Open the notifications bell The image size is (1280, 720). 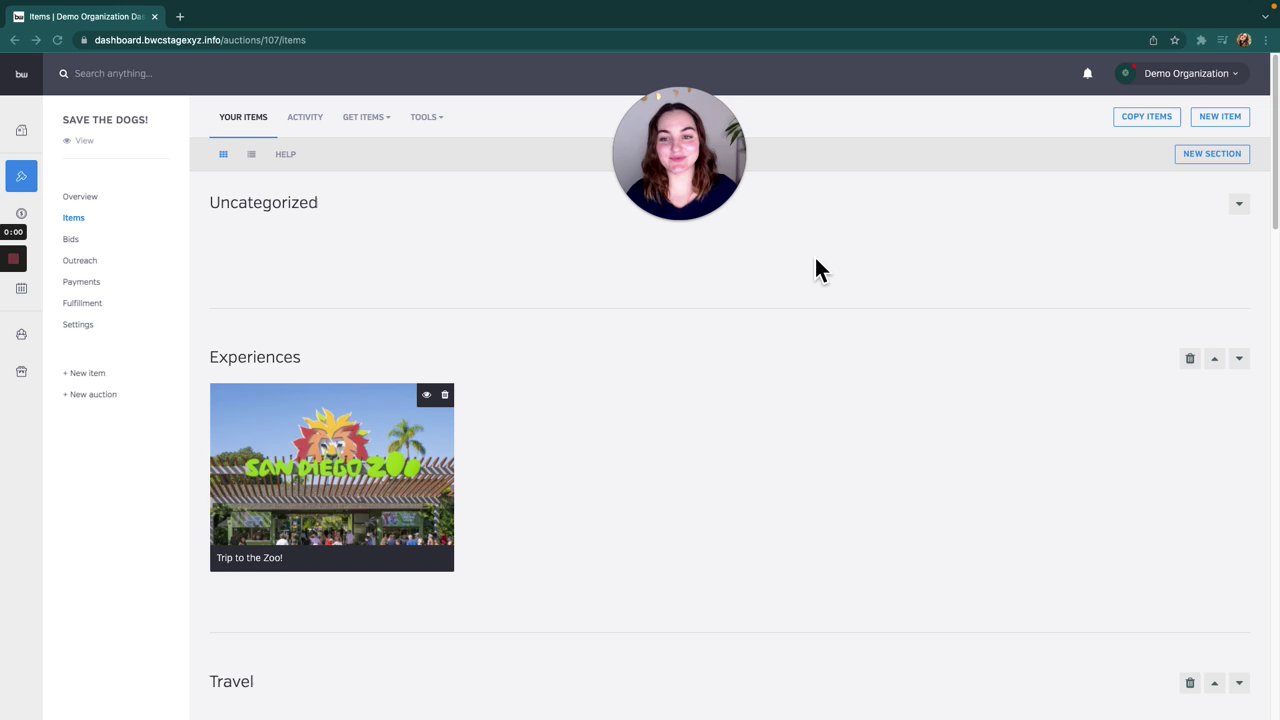(x=1087, y=73)
